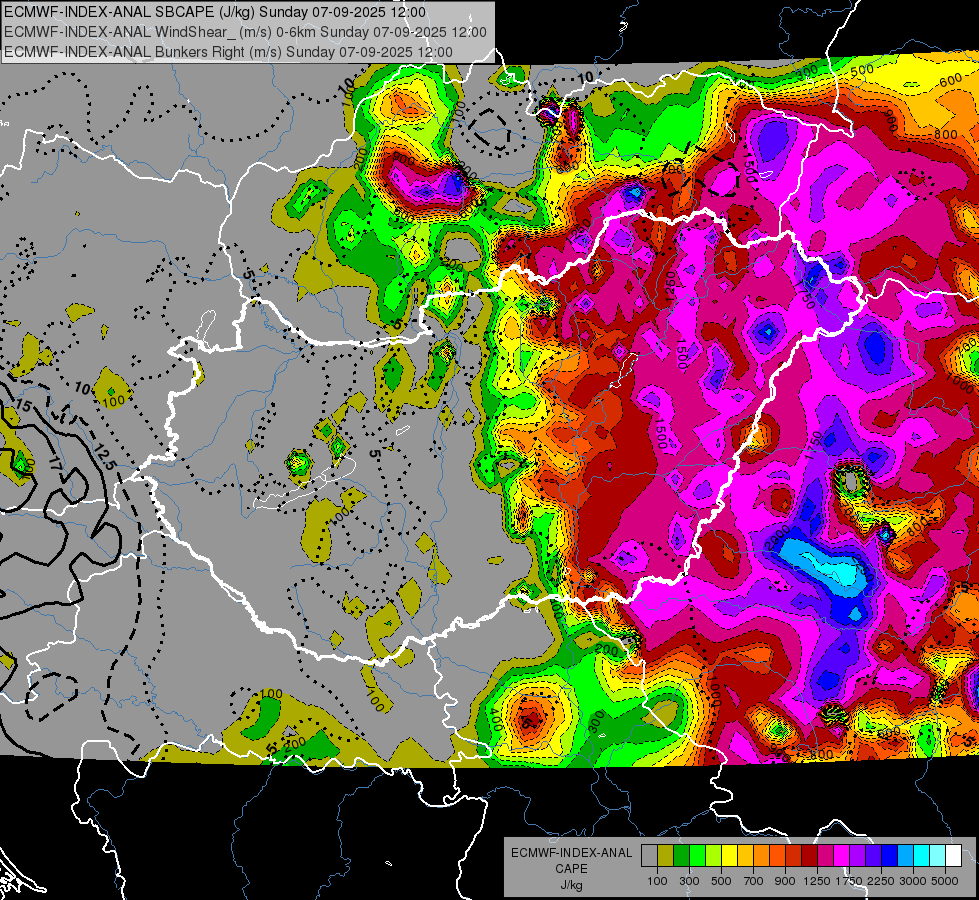Click the 17 contour label on map
Image resolution: width=979 pixels, height=900 pixels.
55,463
